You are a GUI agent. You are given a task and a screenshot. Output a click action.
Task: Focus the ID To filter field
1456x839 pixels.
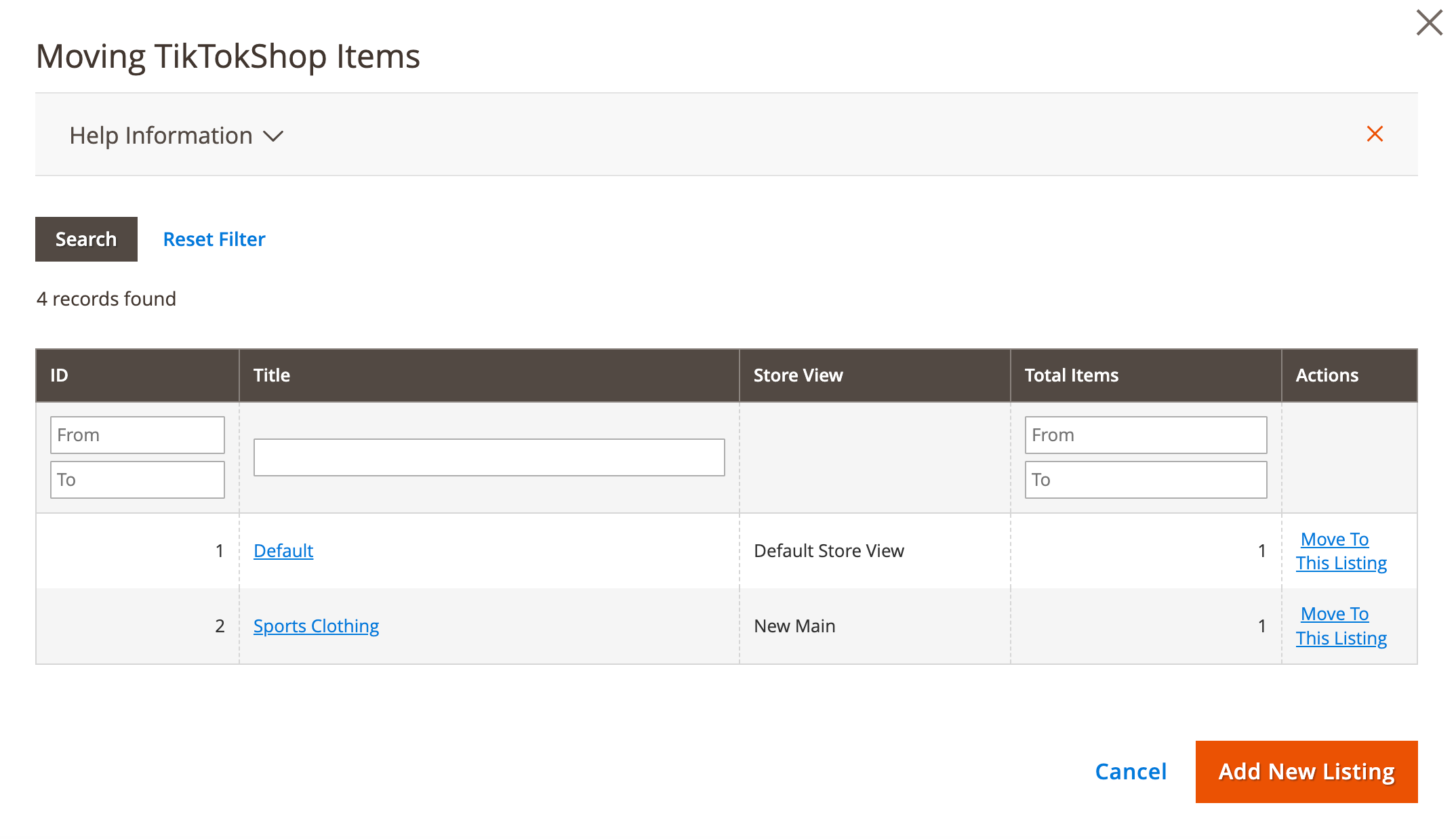[137, 479]
